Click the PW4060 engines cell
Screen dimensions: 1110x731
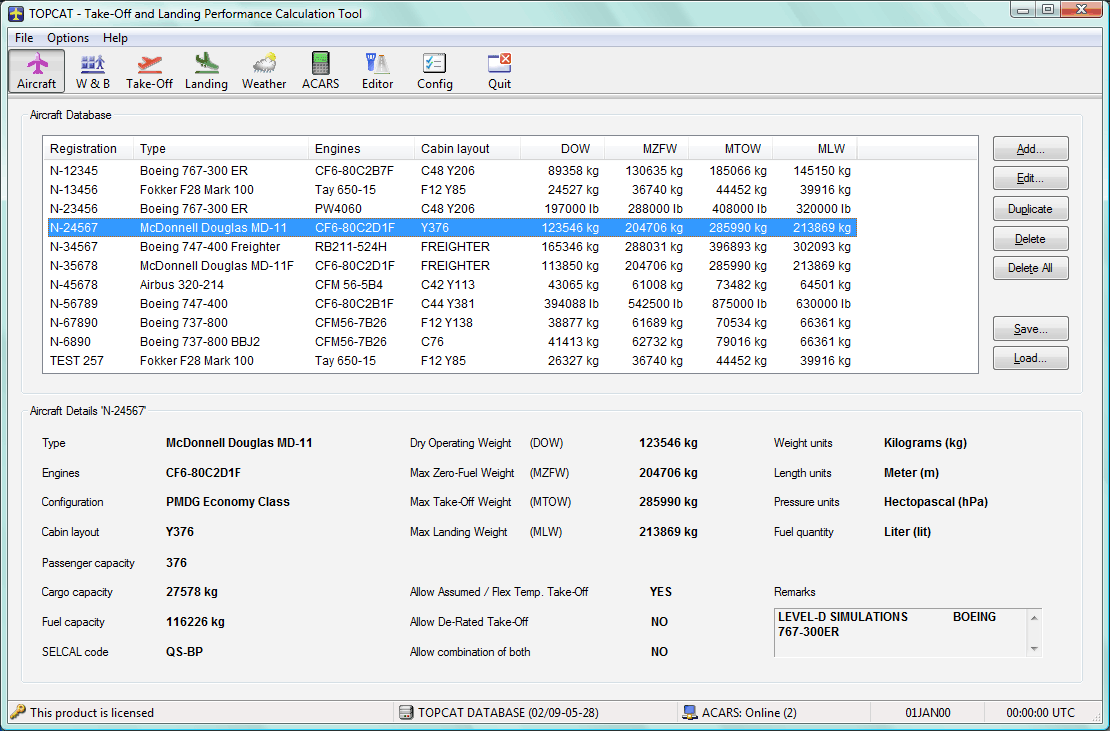pos(338,209)
